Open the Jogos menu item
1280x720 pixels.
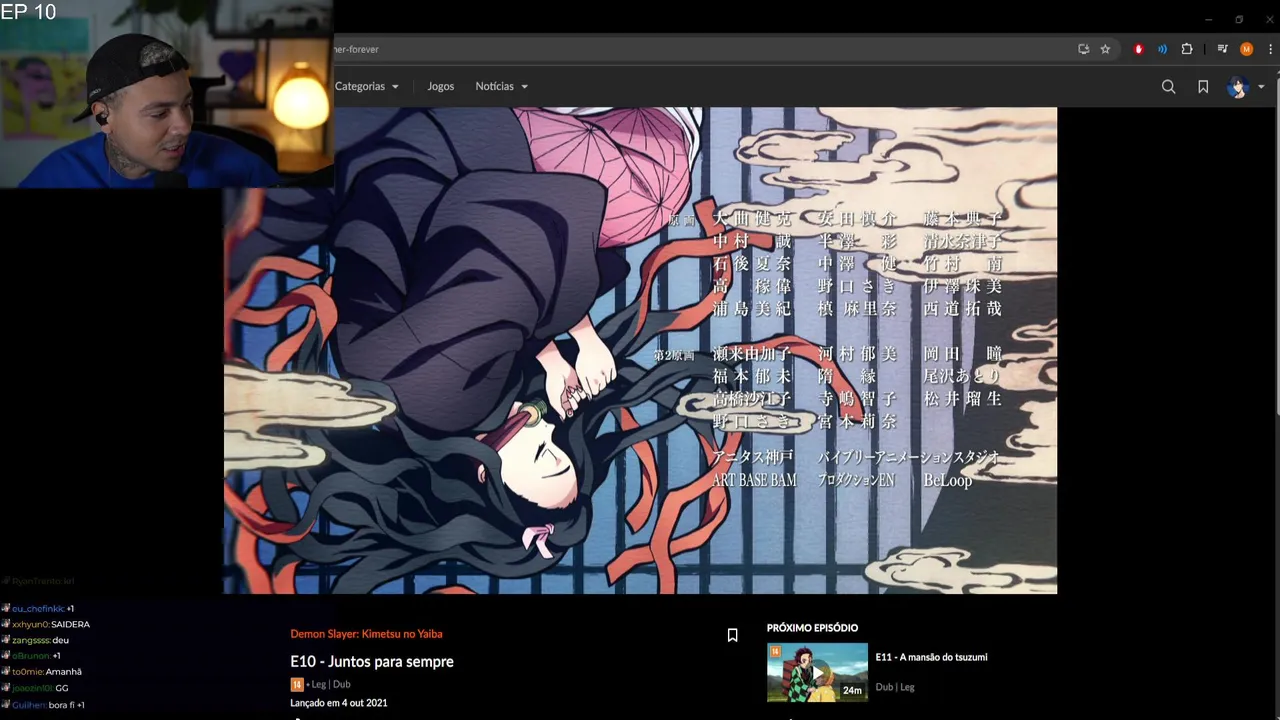click(440, 86)
